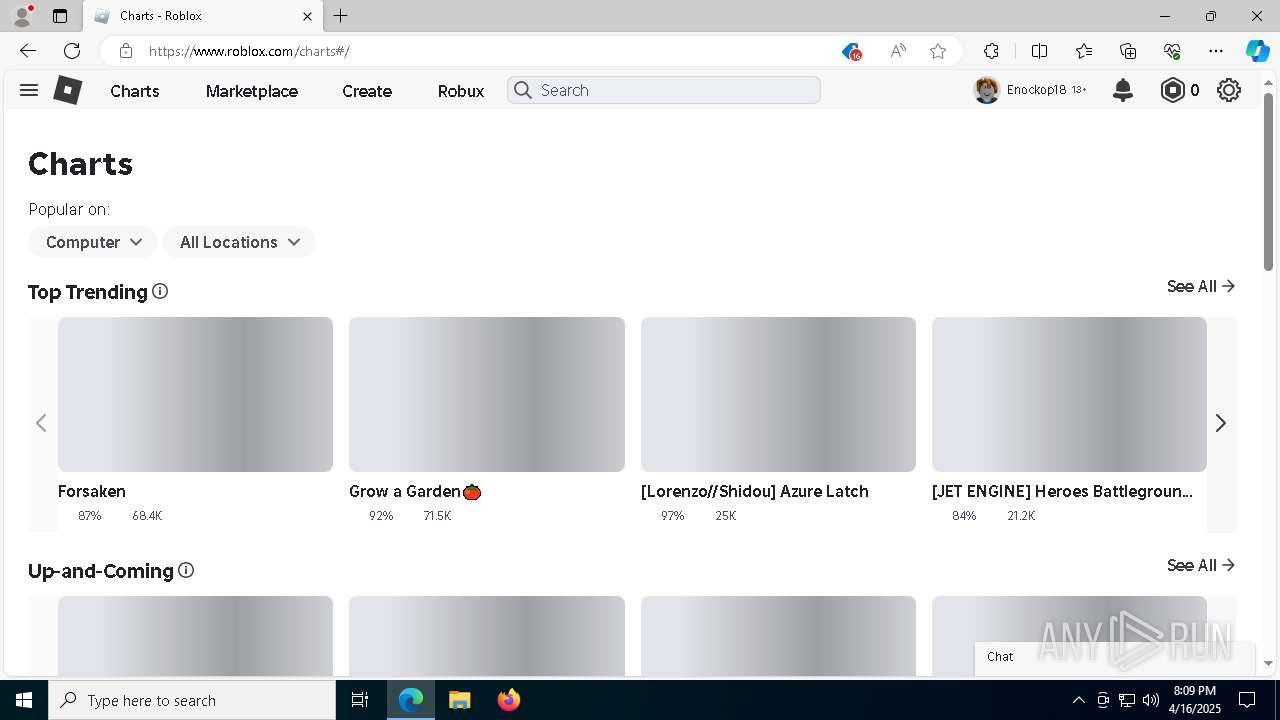1280x720 pixels.
Task: Go to the Charts nav tab
Action: [135, 91]
